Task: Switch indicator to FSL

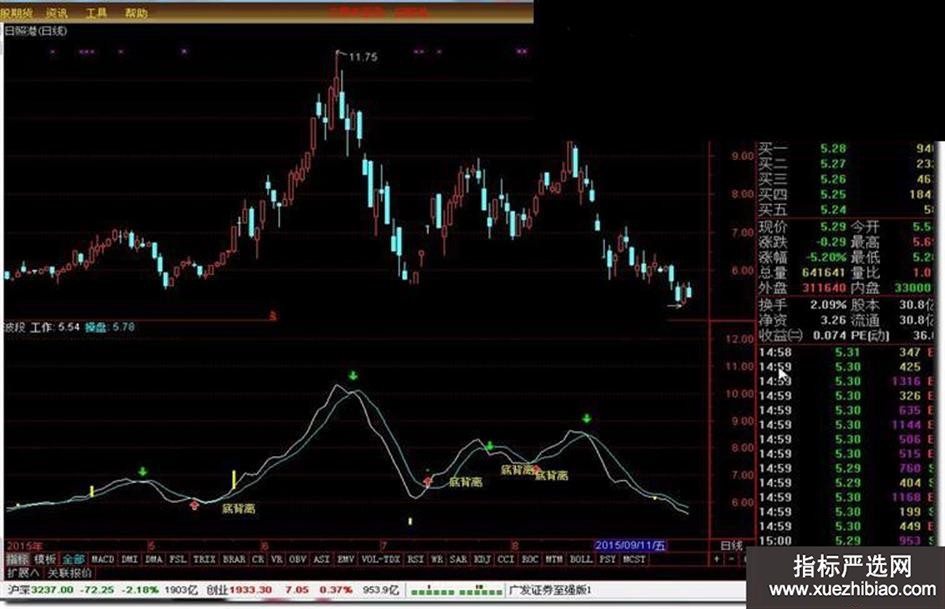Action: [x=177, y=560]
